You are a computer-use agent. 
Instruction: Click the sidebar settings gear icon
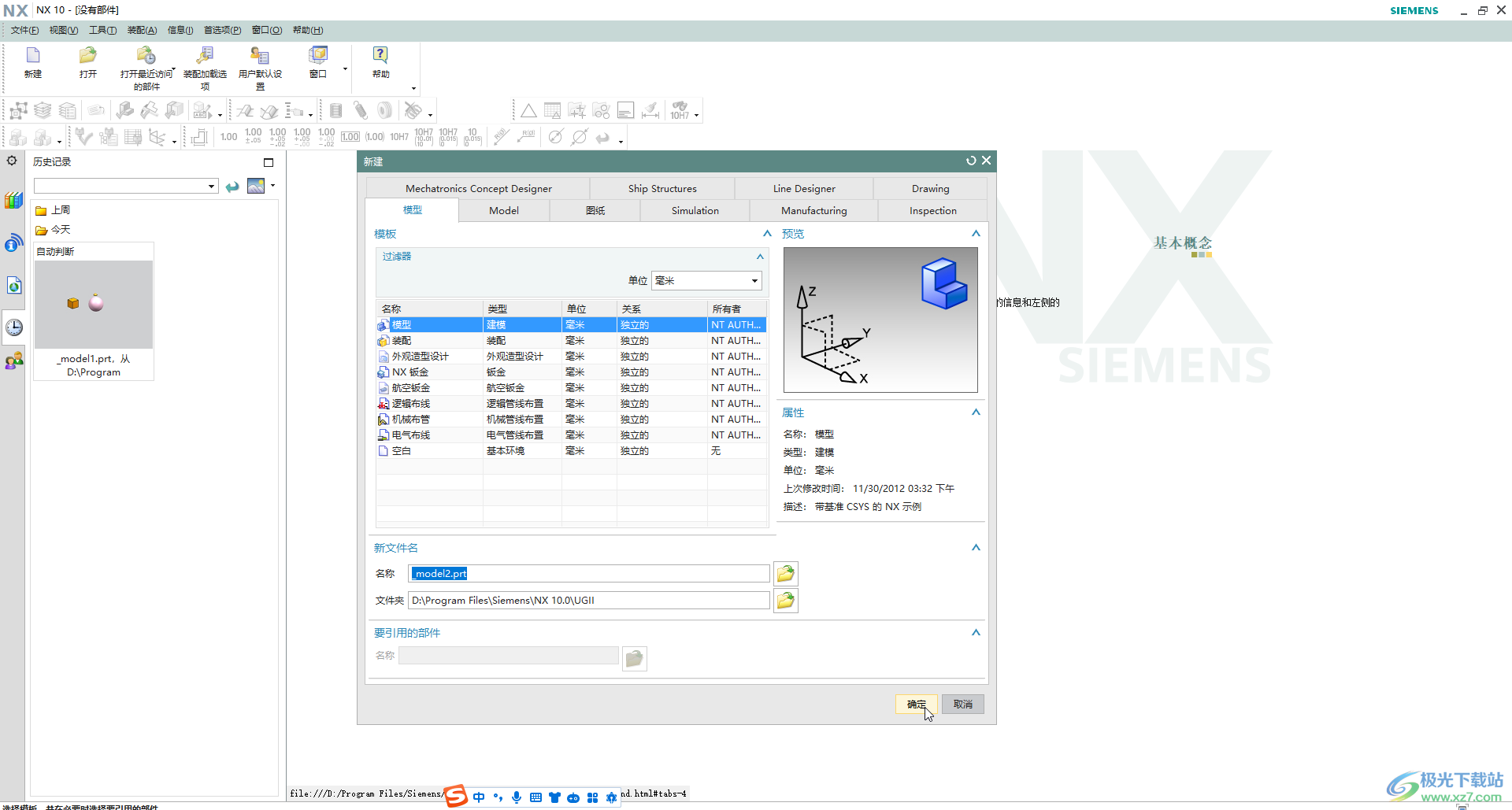(12, 161)
